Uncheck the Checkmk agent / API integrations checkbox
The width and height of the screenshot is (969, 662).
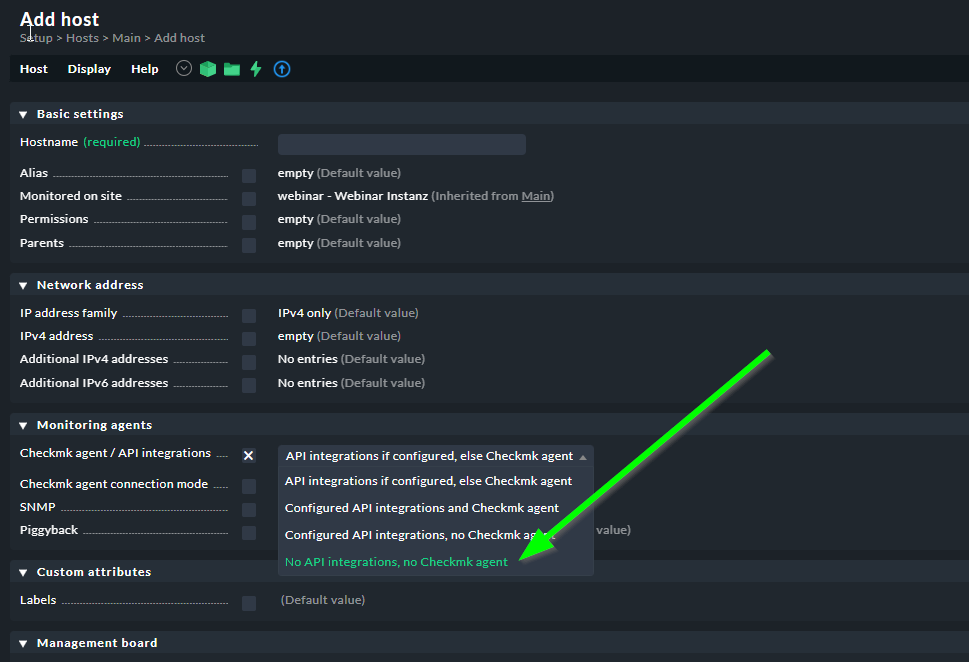[x=249, y=456]
